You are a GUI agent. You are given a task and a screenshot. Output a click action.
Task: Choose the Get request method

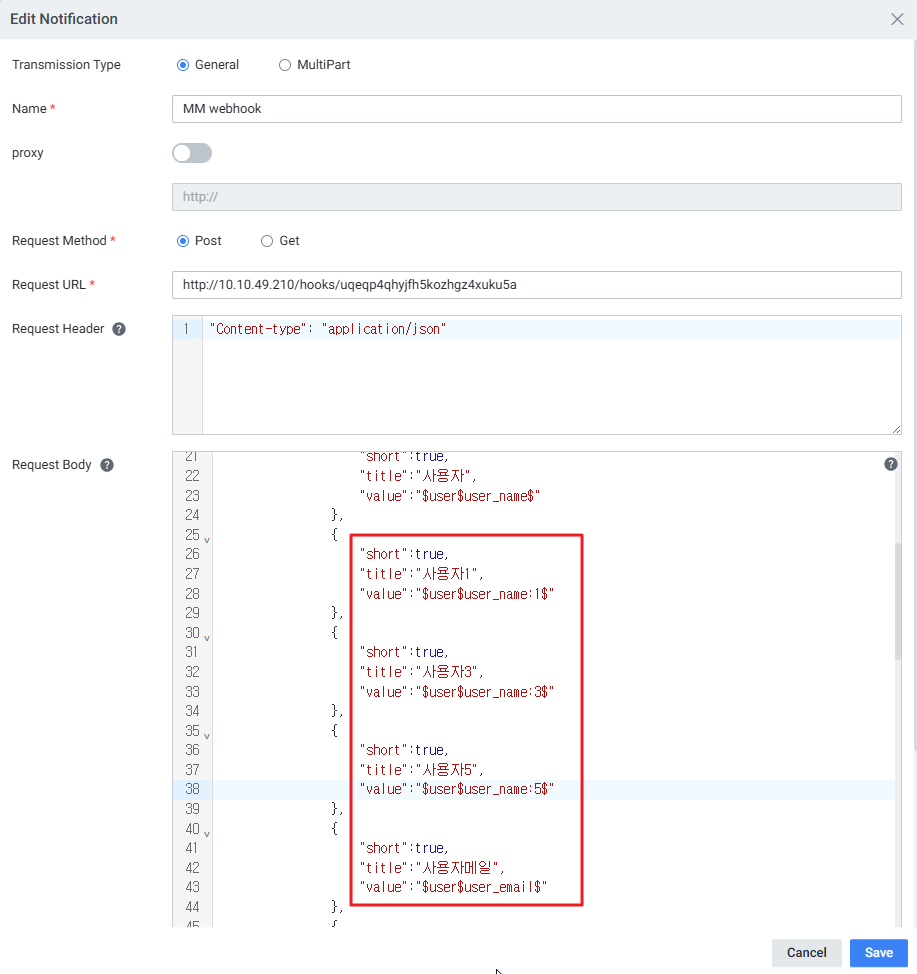pos(267,241)
